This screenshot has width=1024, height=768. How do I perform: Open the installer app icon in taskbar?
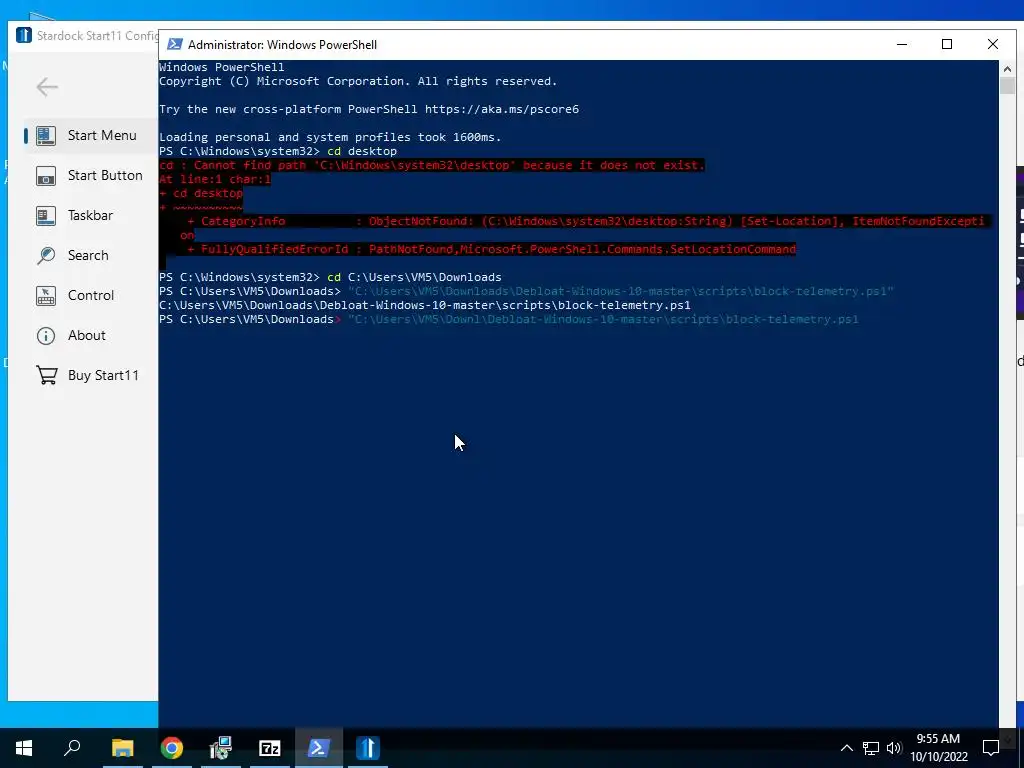pos(221,748)
